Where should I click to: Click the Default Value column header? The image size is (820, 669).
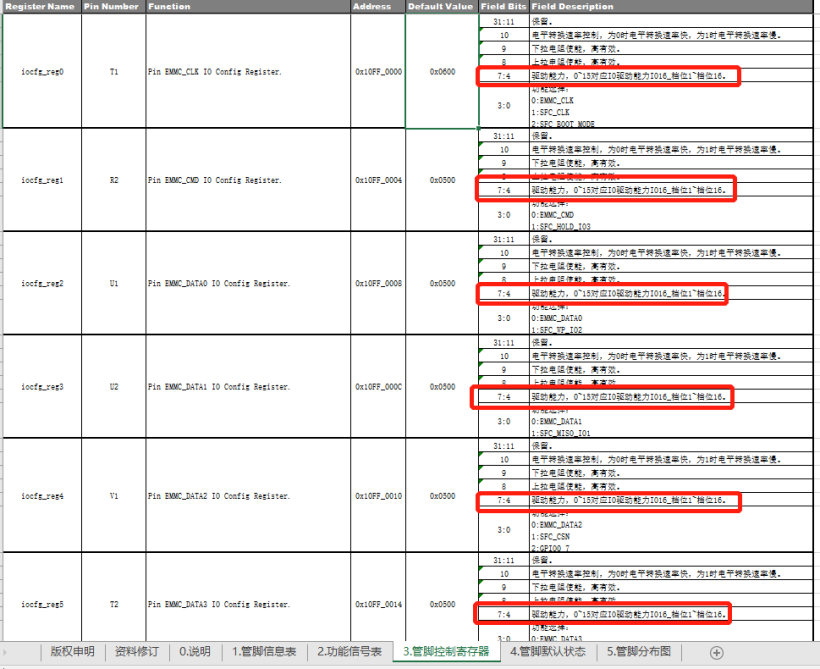(441, 7)
